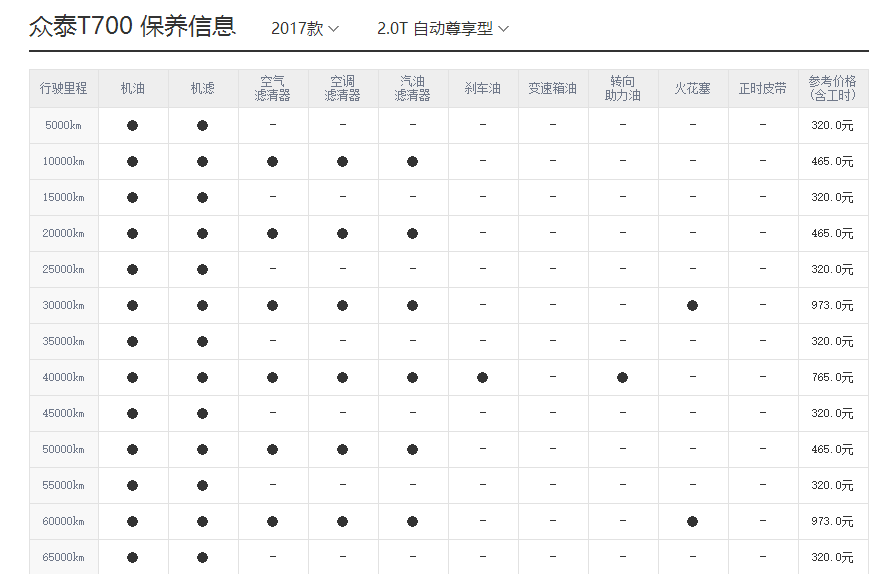Click the 机油 dot in 5000km row

pyautogui.click(x=132, y=126)
